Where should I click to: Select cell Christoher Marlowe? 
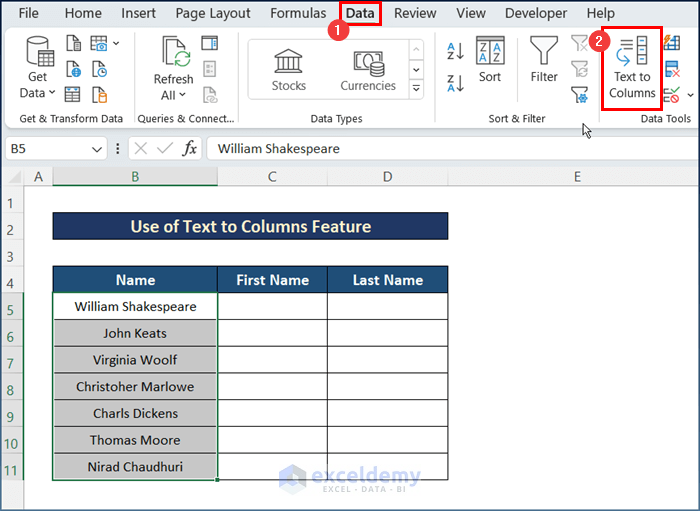coord(135,386)
